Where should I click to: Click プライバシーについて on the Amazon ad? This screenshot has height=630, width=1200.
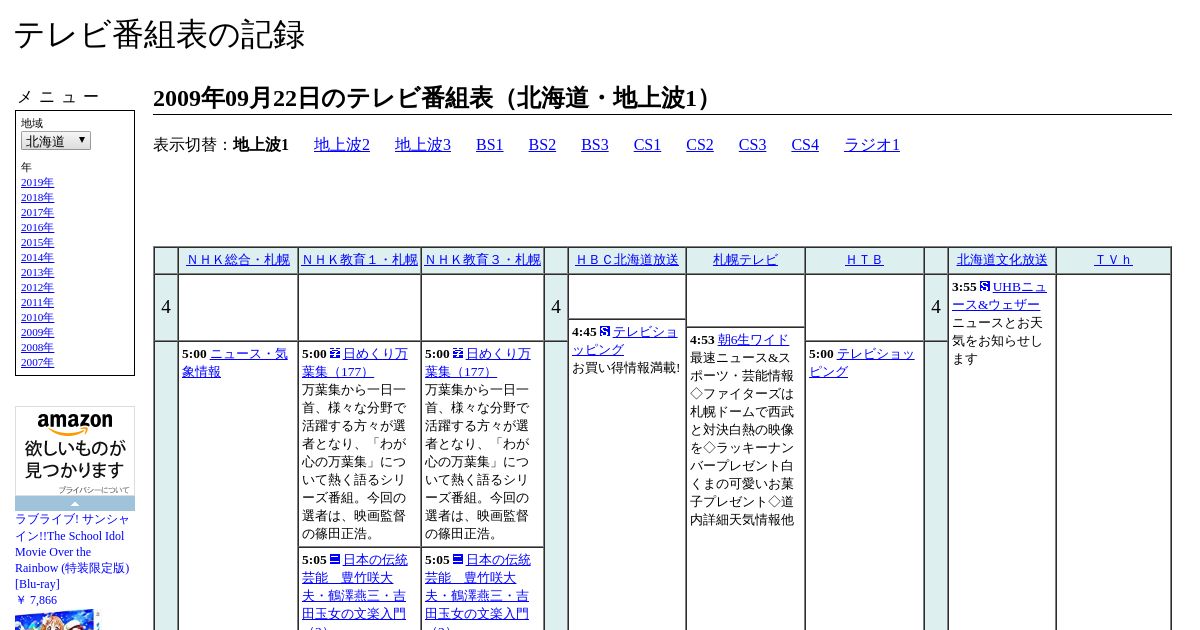(94, 490)
